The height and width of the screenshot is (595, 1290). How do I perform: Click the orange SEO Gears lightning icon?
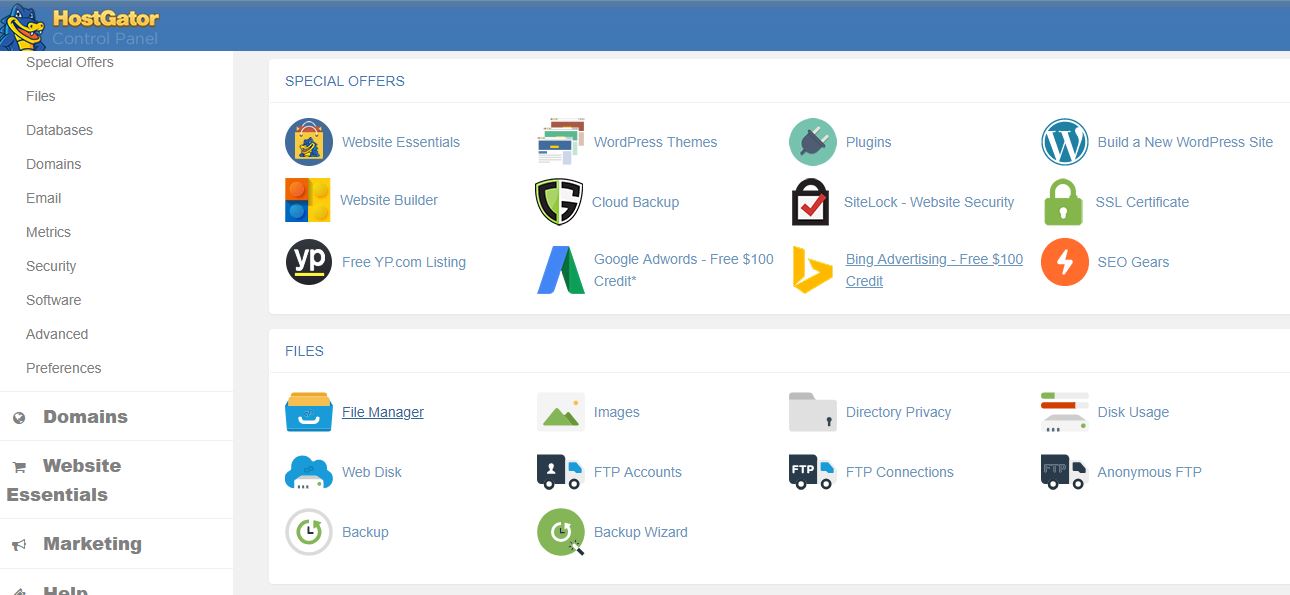(1065, 262)
